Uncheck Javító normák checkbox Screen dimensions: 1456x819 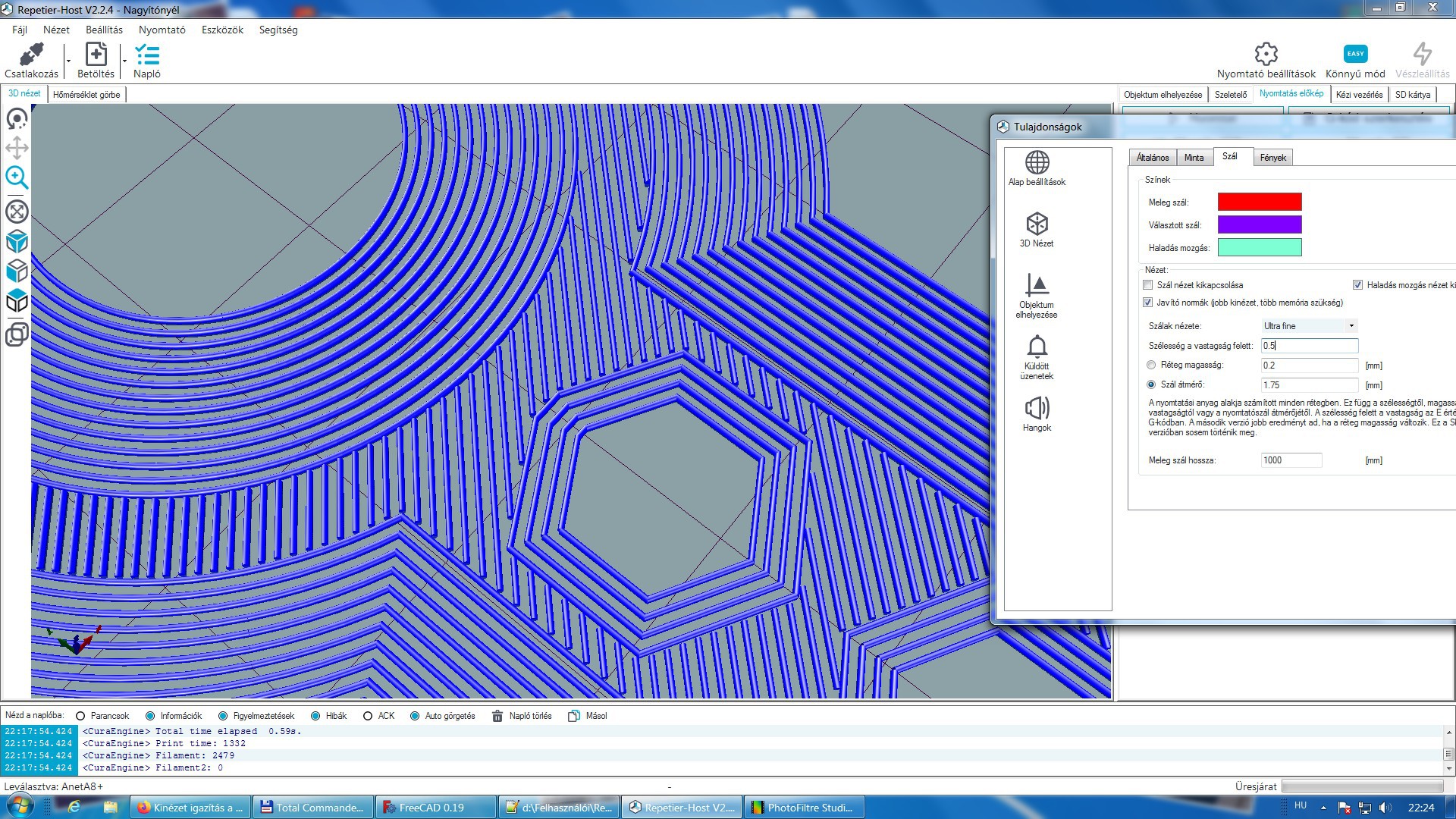click(1147, 303)
